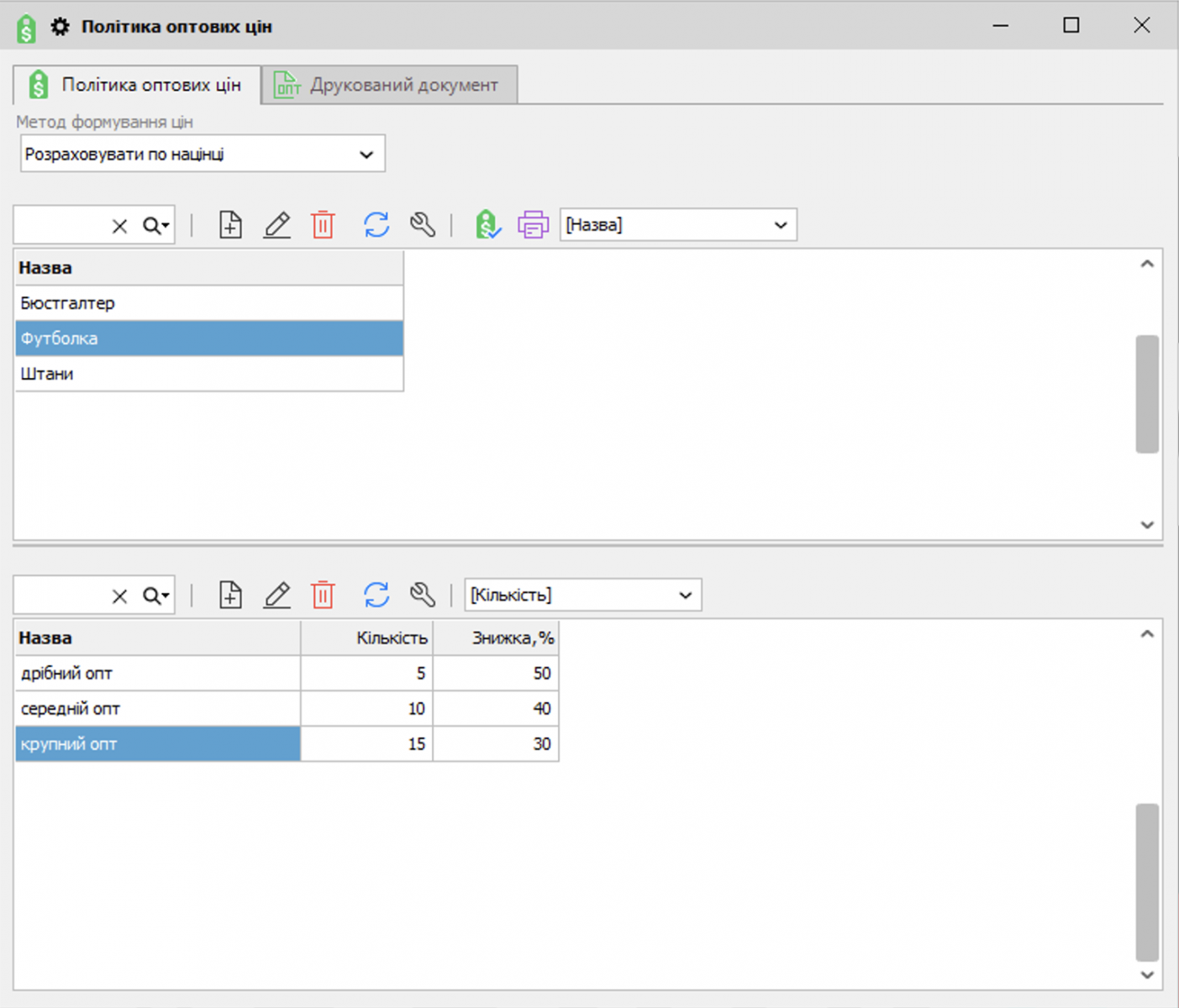Expand the [Кількість] search field dropdown
The width and height of the screenshot is (1179, 1008).
tap(685, 596)
